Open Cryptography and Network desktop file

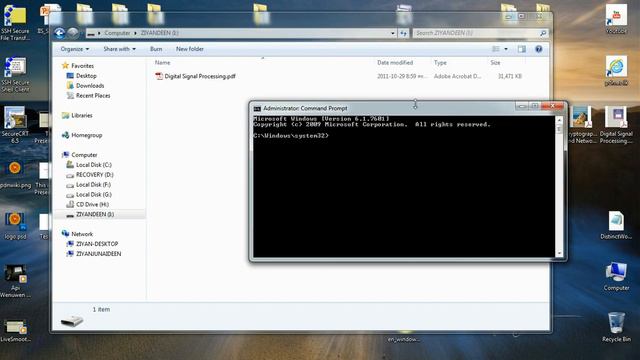(582, 124)
